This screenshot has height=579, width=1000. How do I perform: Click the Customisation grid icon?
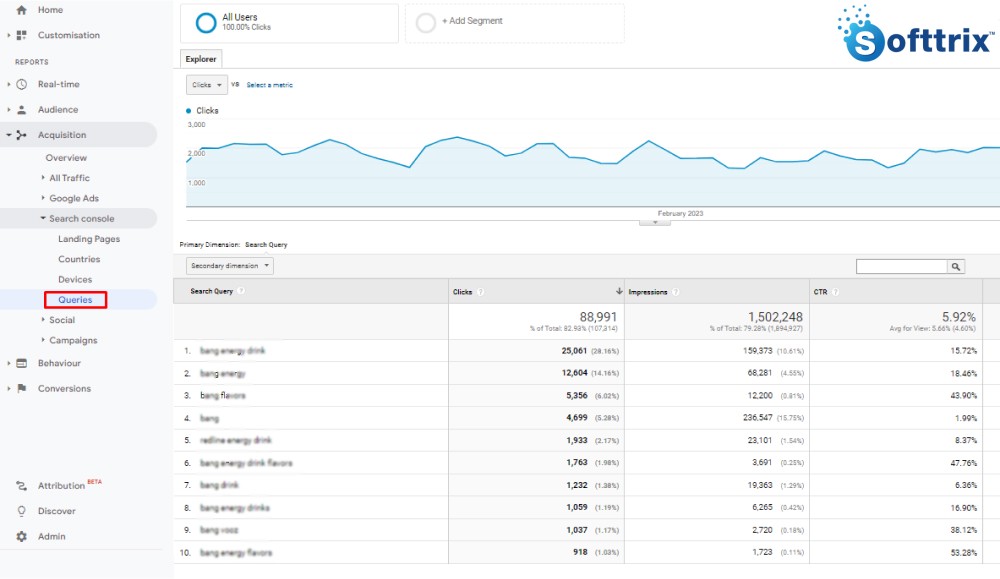pos(22,35)
